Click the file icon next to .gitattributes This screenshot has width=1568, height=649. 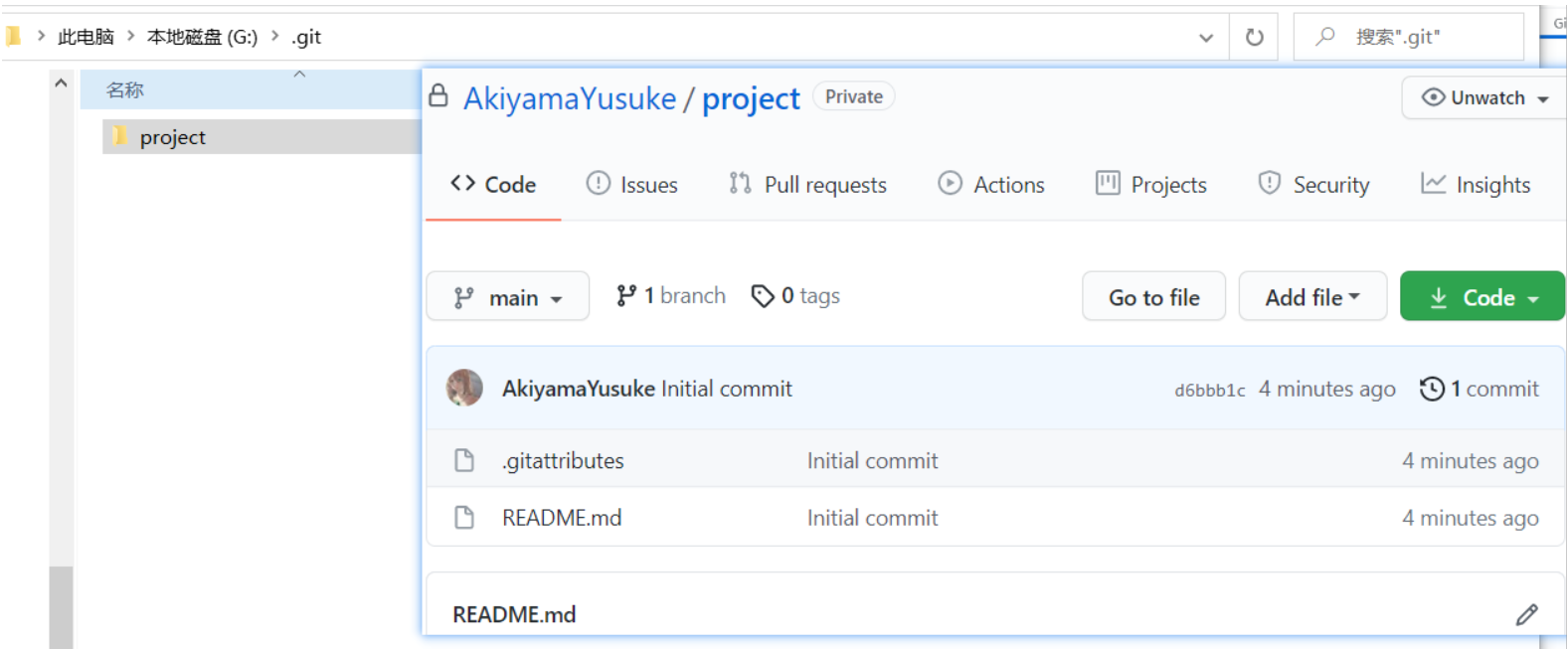pyautogui.click(x=464, y=460)
